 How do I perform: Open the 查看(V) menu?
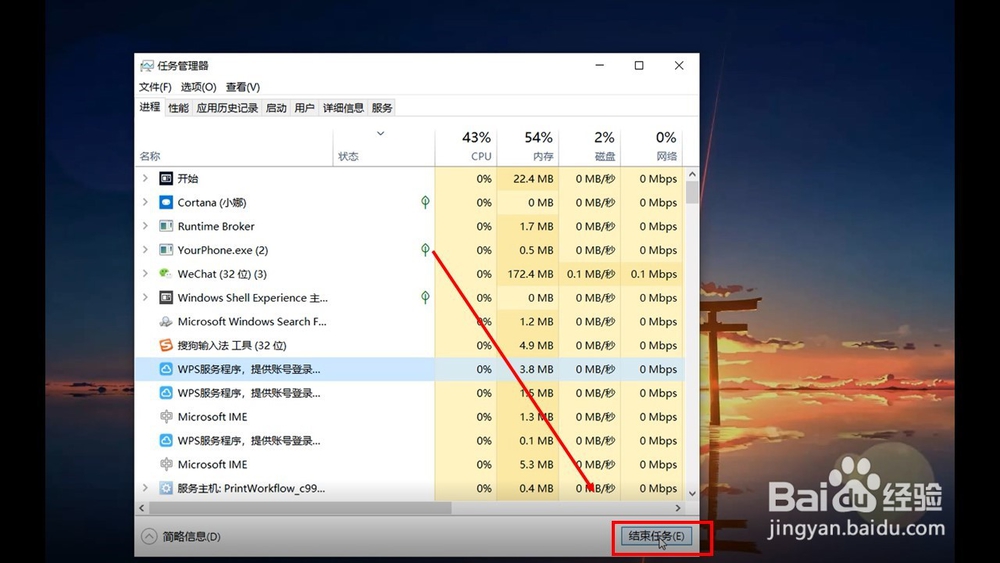243,87
